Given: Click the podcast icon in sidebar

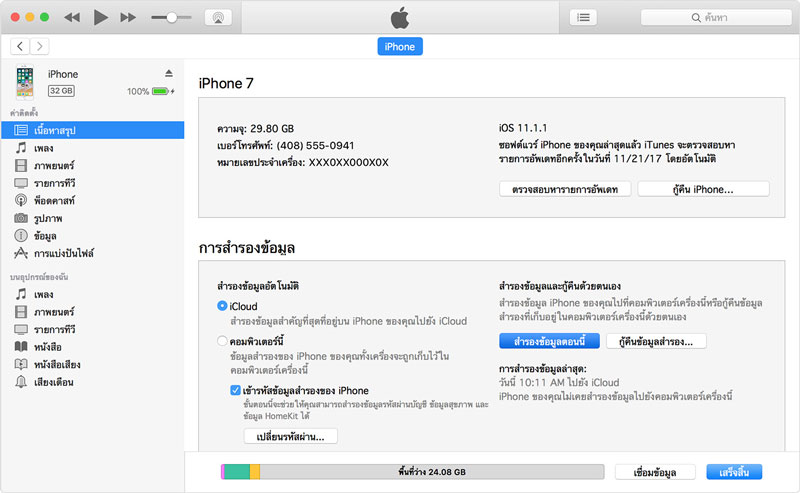Looking at the screenshot, I should point(21,201).
